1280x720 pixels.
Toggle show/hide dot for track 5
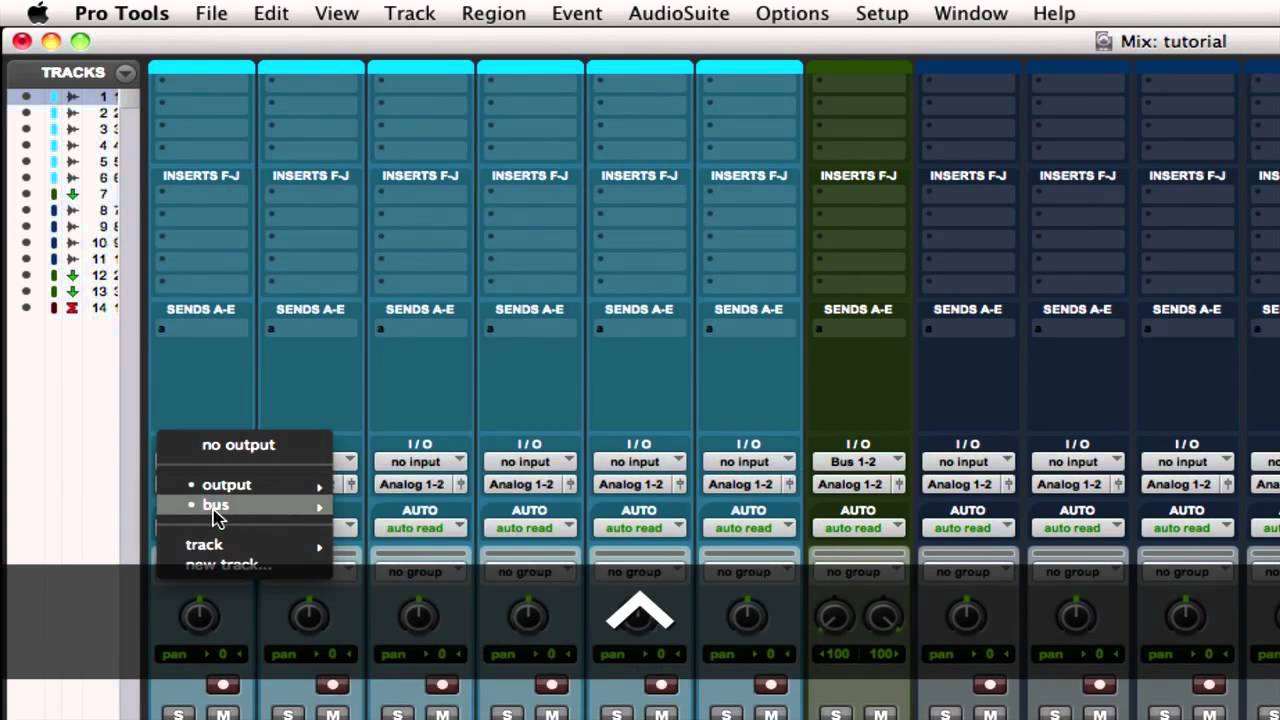[26, 162]
